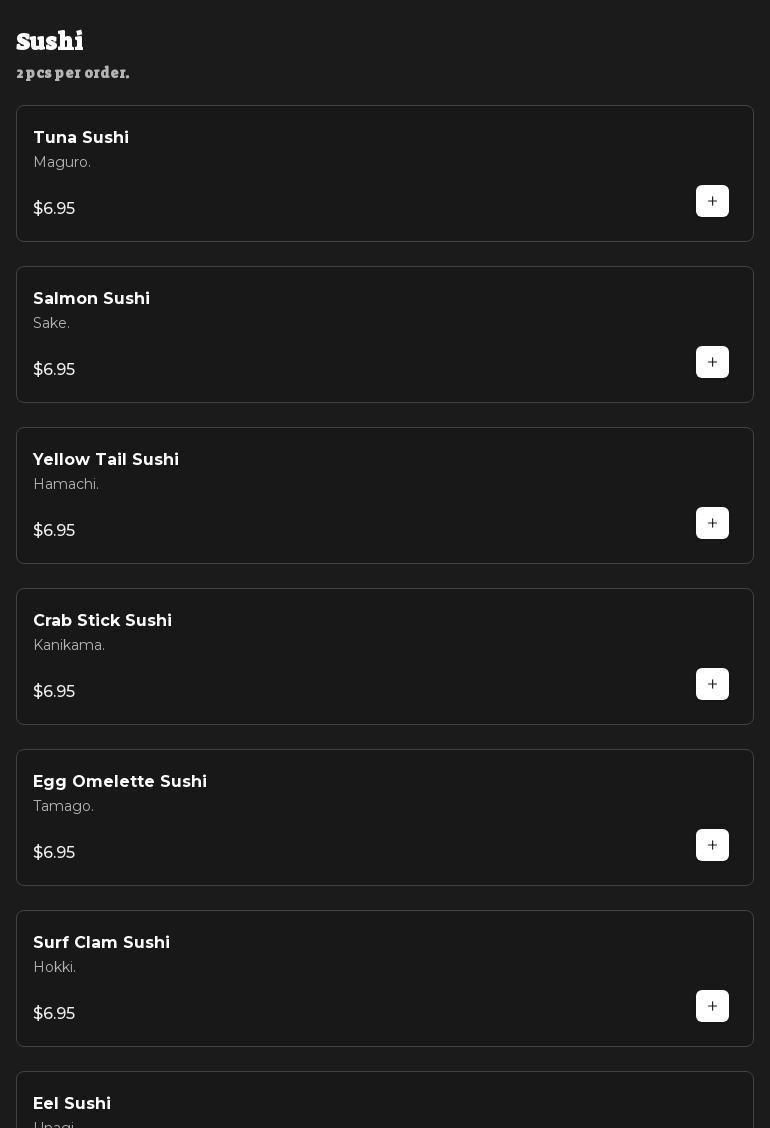Add Surf Clam Sushi to order

pyautogui.click(x=712, y=1006)
